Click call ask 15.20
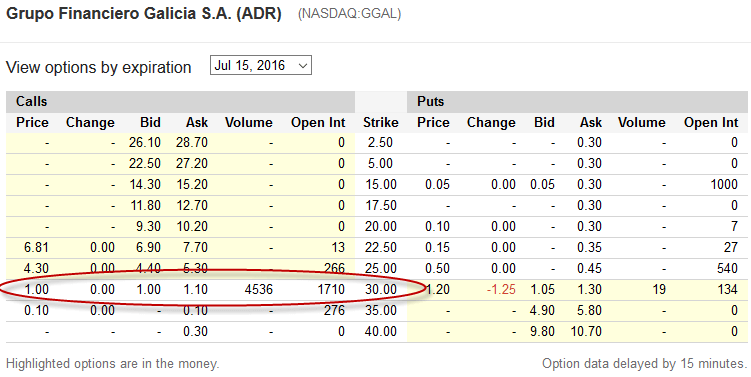 coord(192,185)
